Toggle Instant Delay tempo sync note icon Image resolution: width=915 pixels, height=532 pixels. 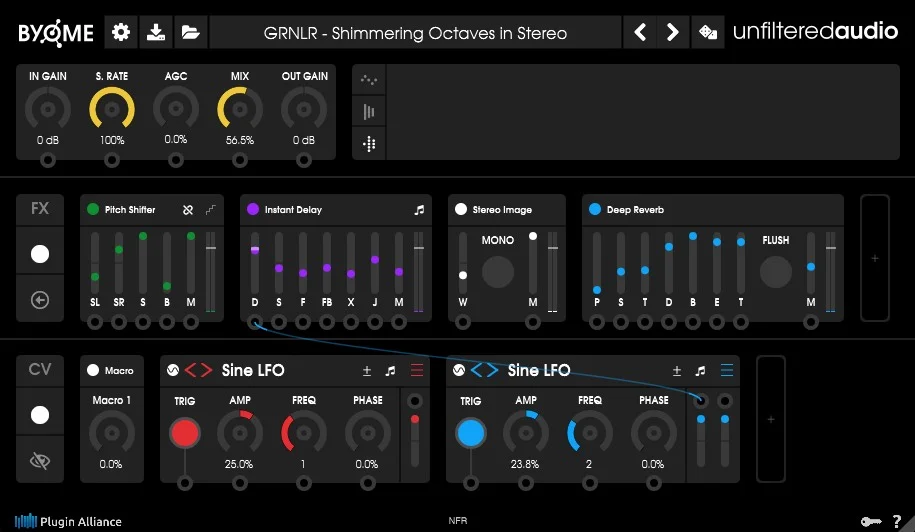[419, 209]
